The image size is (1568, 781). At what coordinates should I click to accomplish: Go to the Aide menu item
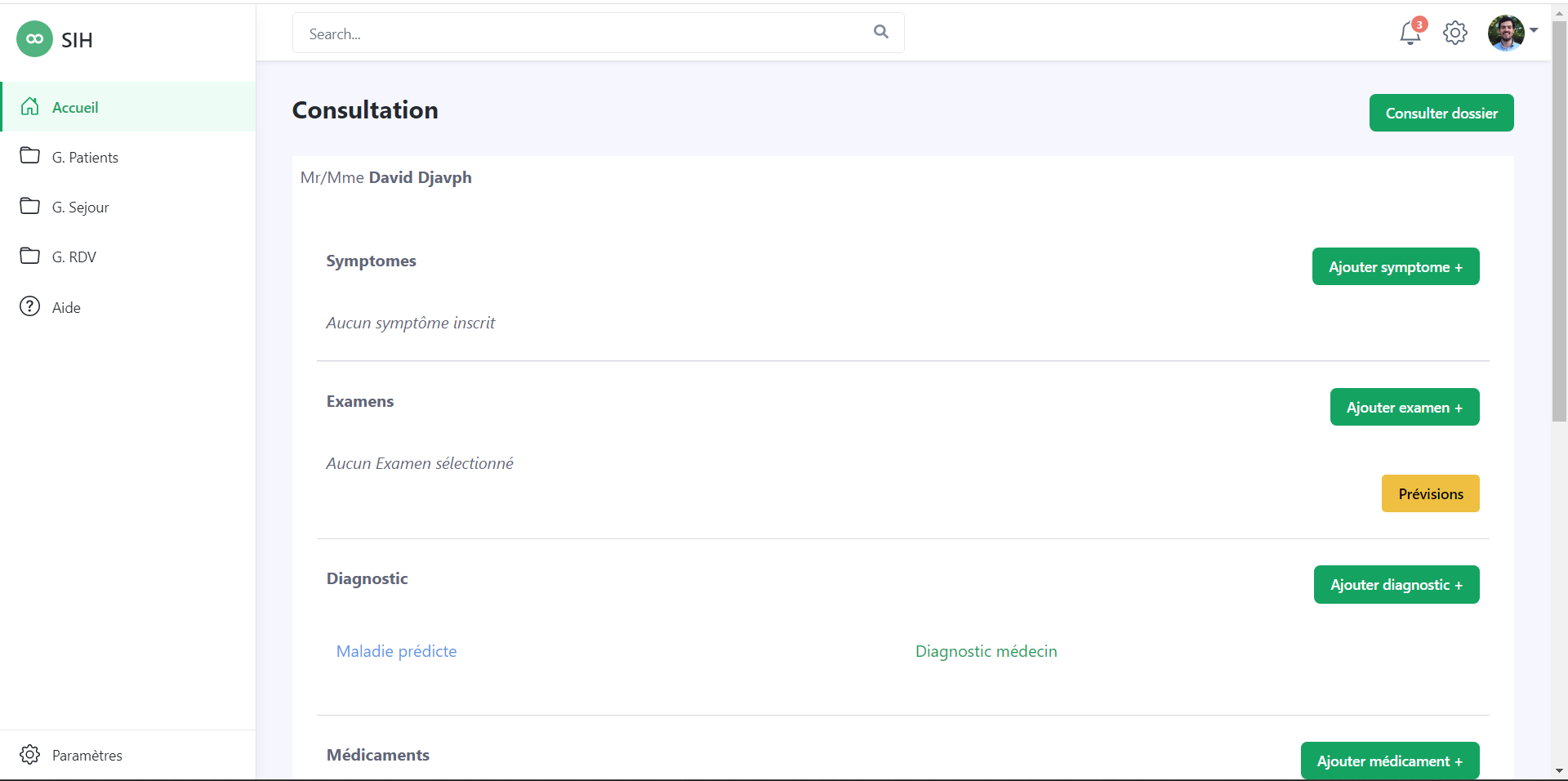point(66,308)
